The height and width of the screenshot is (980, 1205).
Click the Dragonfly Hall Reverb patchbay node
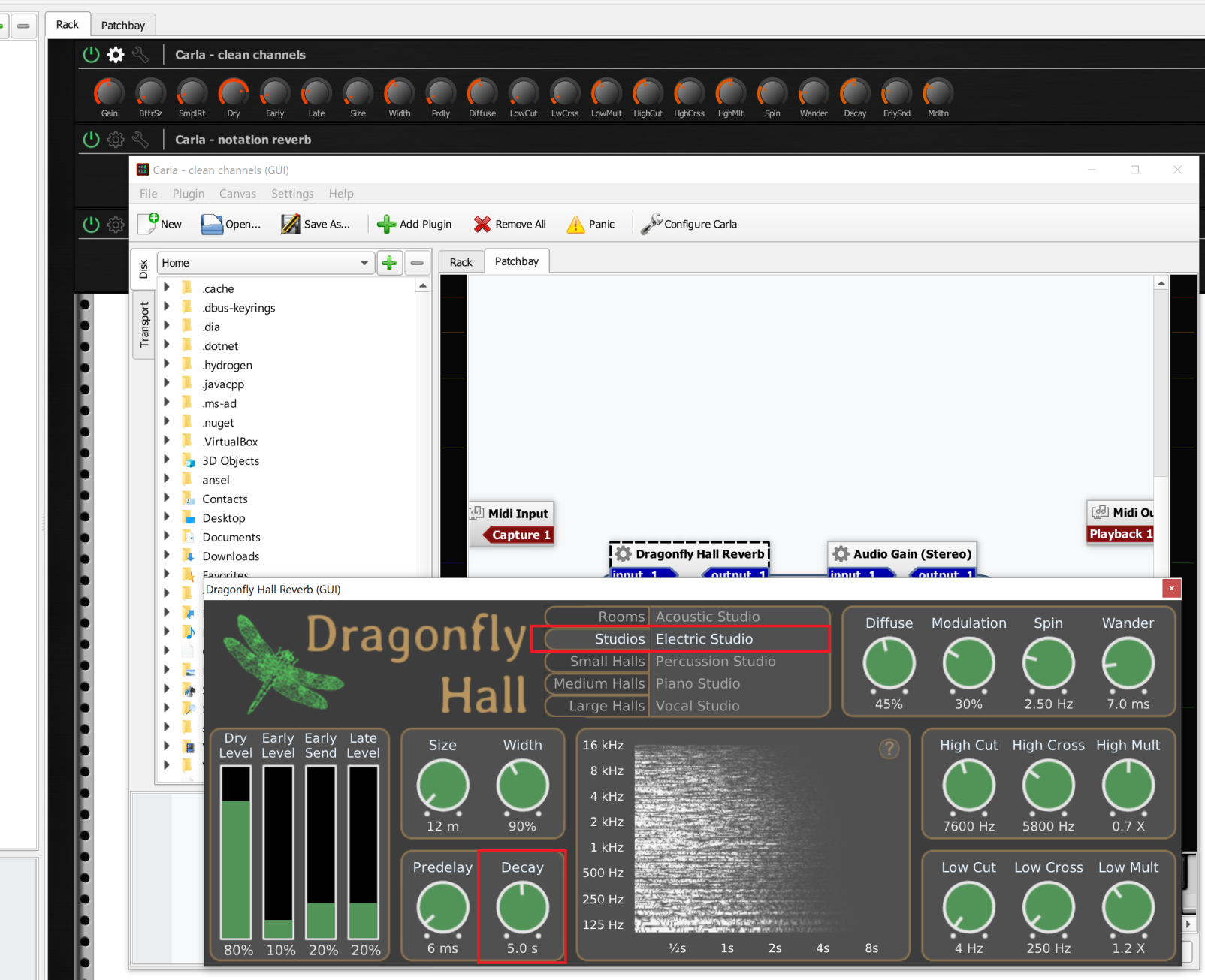pos(690,554)
